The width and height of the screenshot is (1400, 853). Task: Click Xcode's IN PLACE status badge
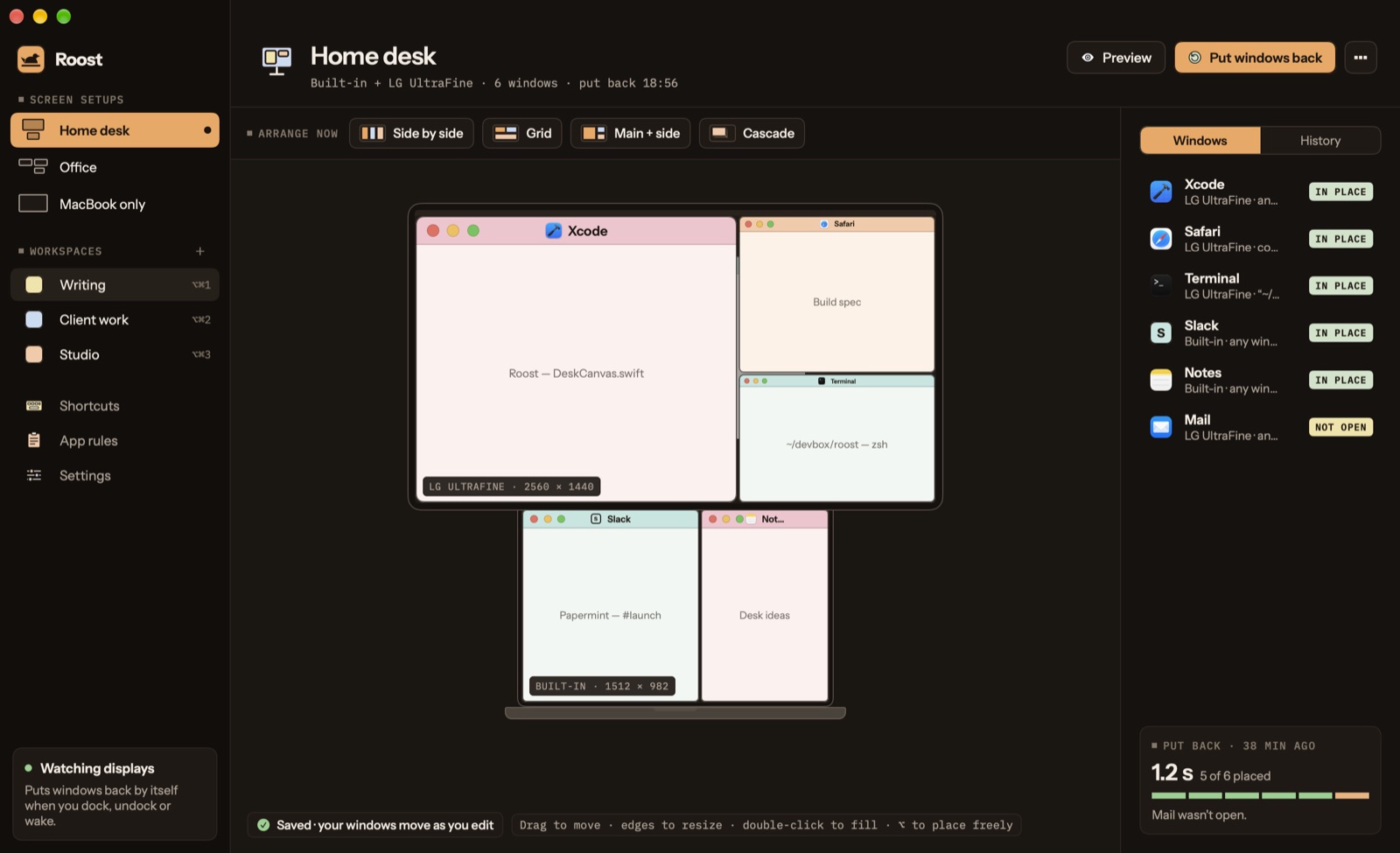coord(1340,192)
